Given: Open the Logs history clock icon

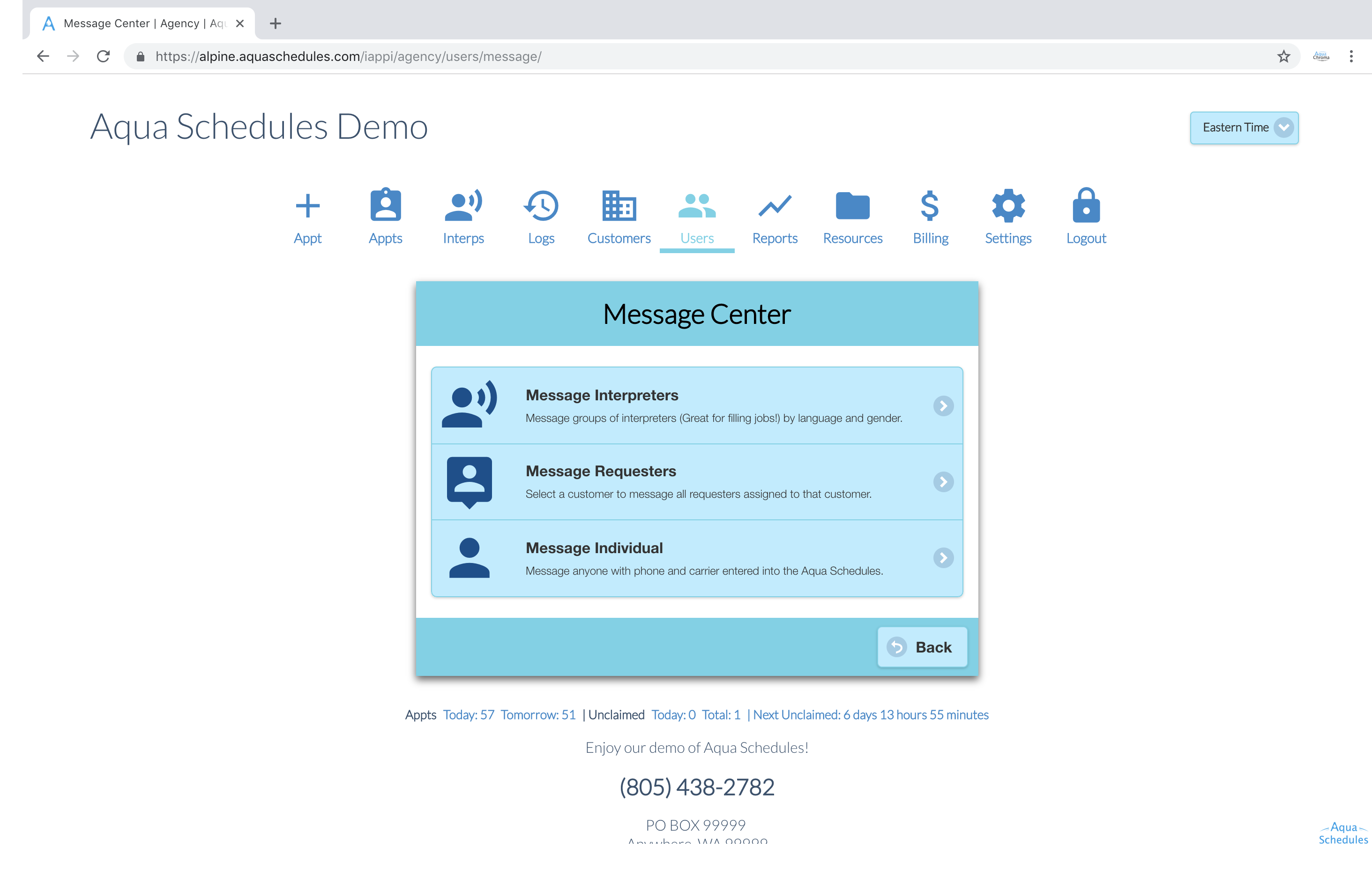Looking at the screenshot, I should pos(541,205).
